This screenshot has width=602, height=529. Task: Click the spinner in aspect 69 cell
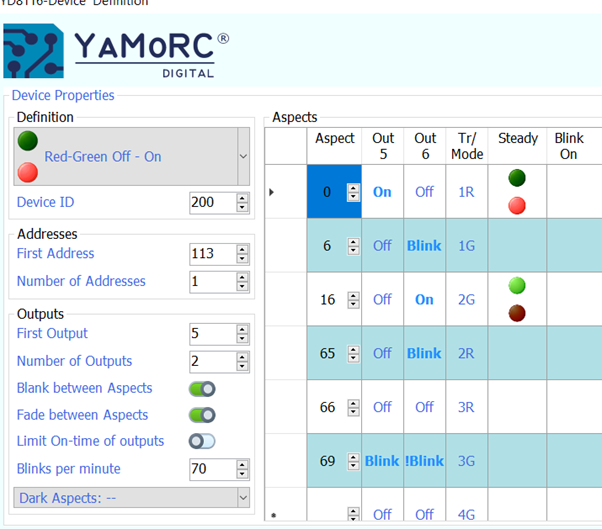[353, 461]
